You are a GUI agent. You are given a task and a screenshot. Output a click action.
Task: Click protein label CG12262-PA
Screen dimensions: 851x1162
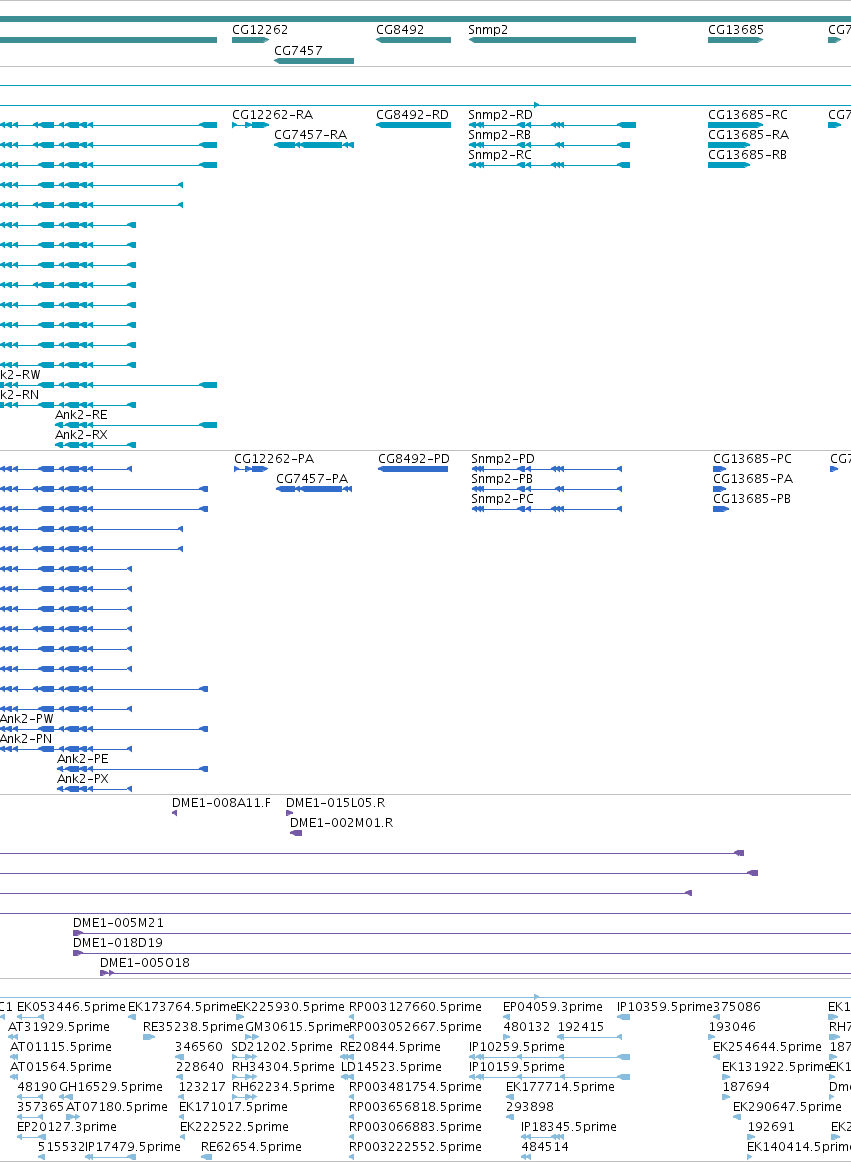coord(274,459)
